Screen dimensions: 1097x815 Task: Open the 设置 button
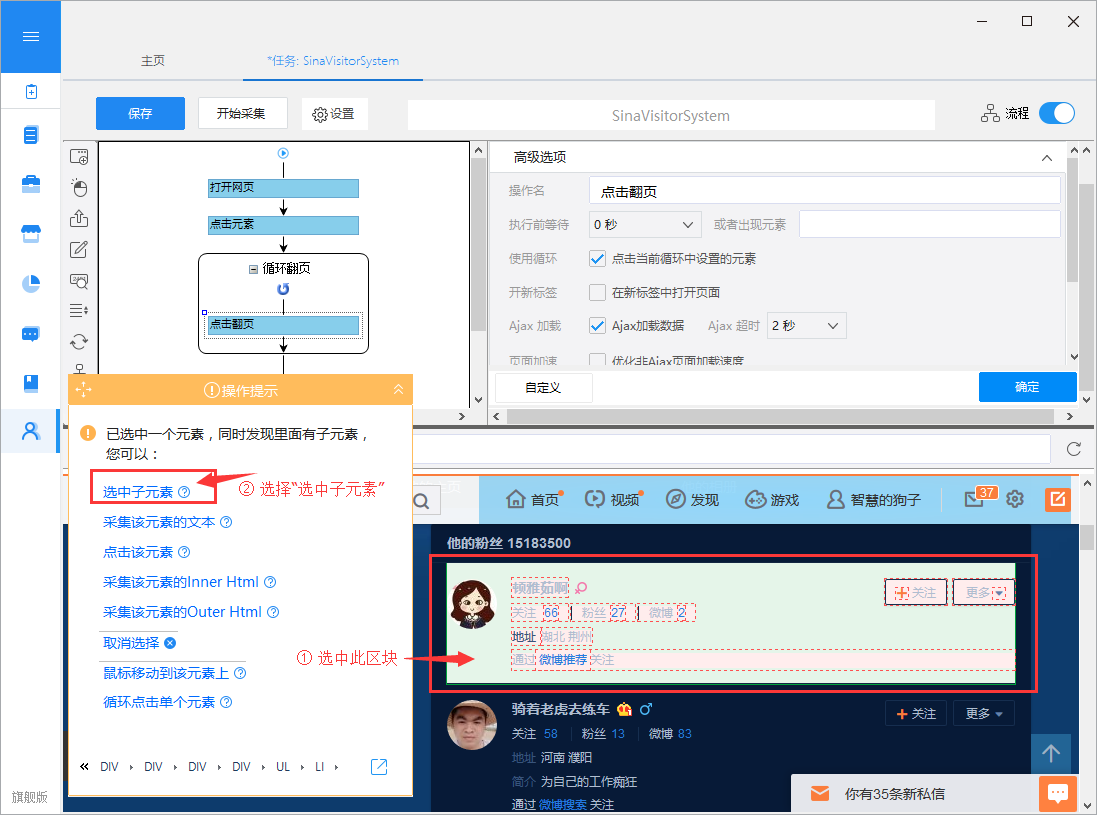coord(334,113)
